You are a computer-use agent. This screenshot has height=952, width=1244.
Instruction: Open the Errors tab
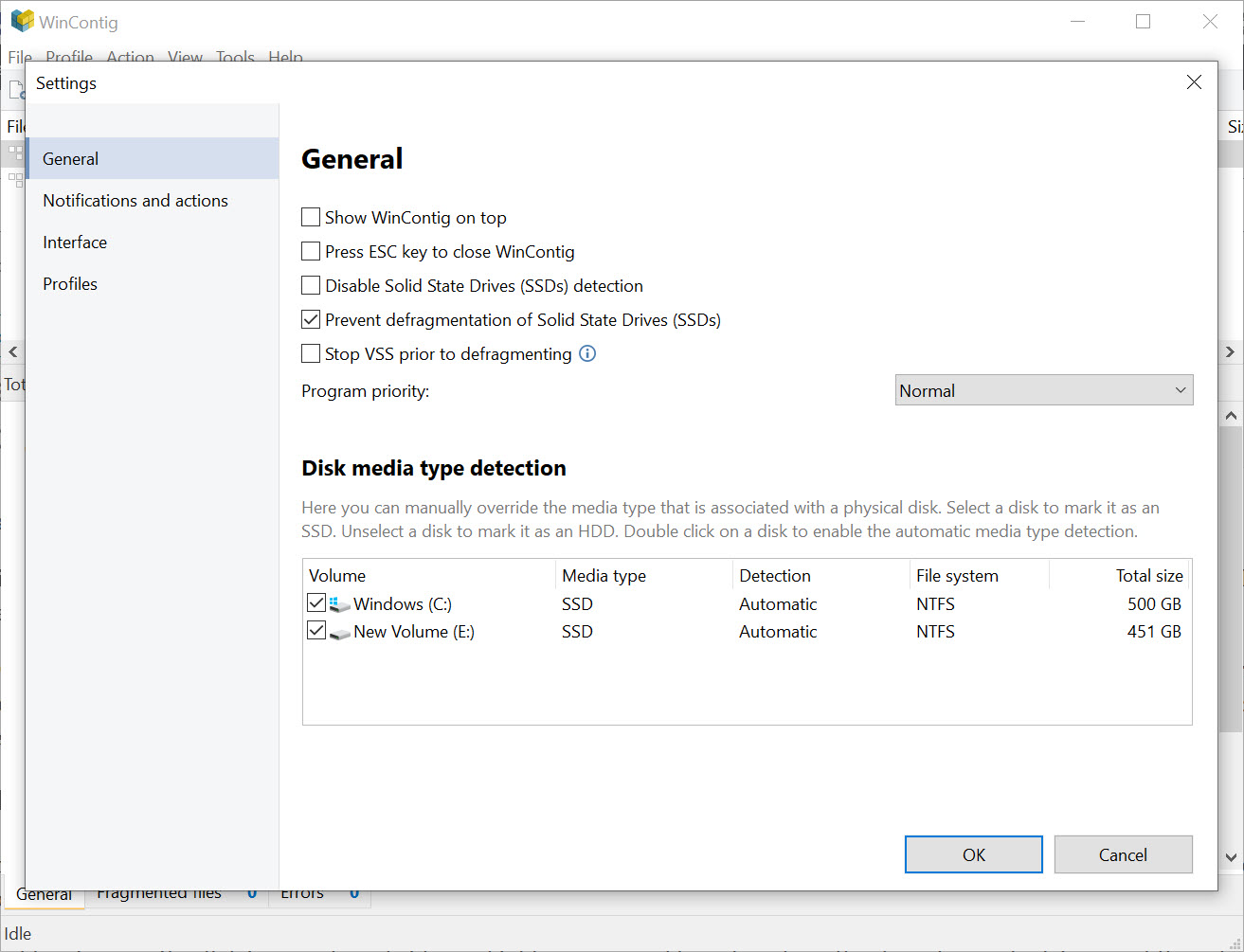point(301,891)
